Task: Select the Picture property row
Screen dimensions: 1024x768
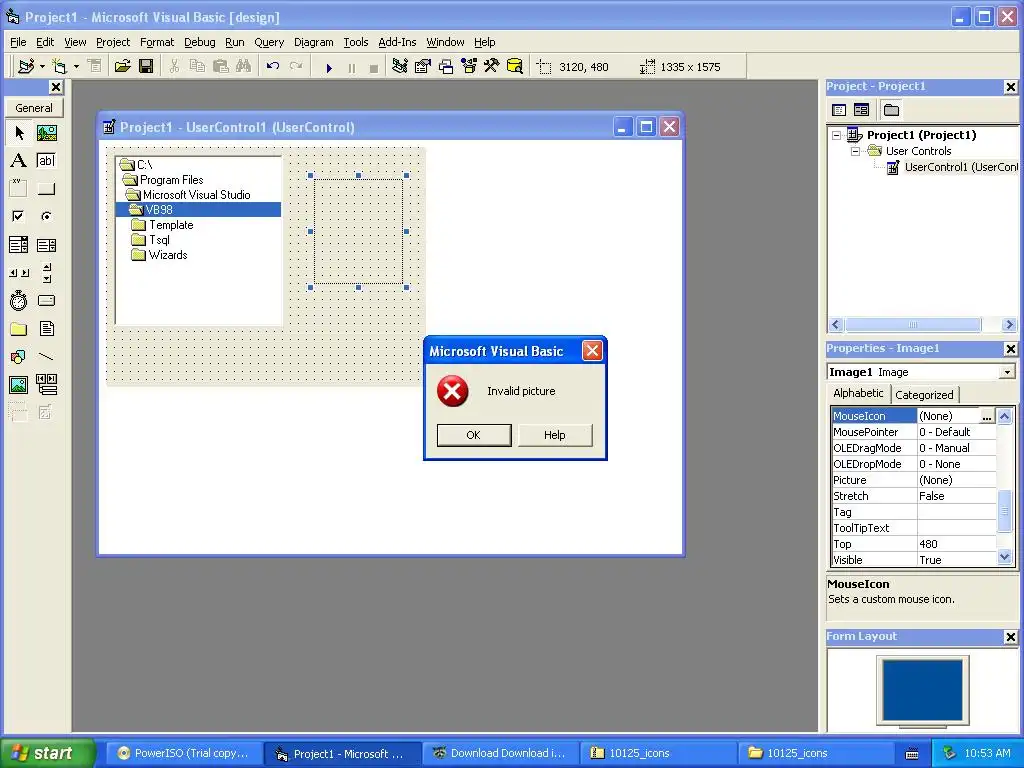Action: tap(914, 480)
